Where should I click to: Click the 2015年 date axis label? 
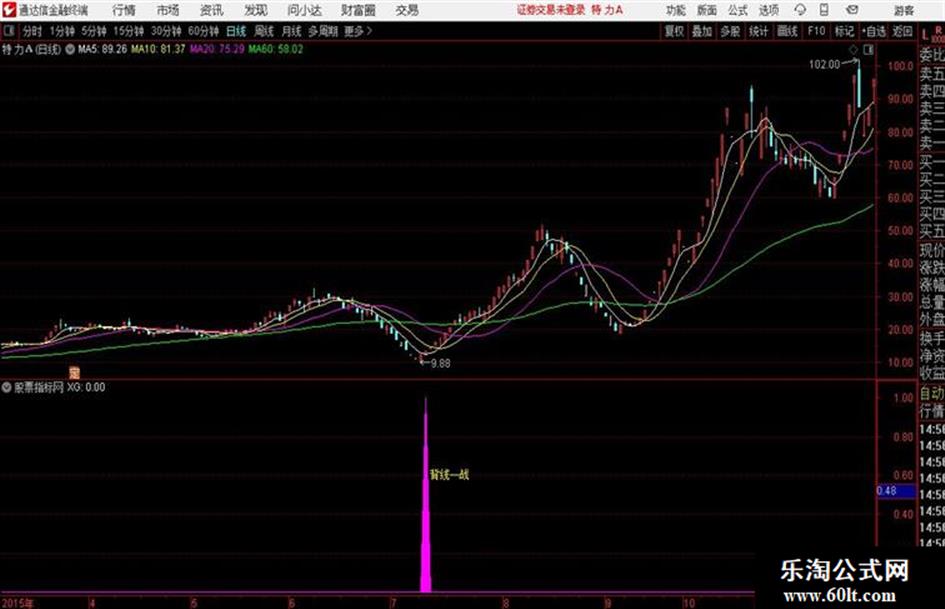(x=18, y=603)
